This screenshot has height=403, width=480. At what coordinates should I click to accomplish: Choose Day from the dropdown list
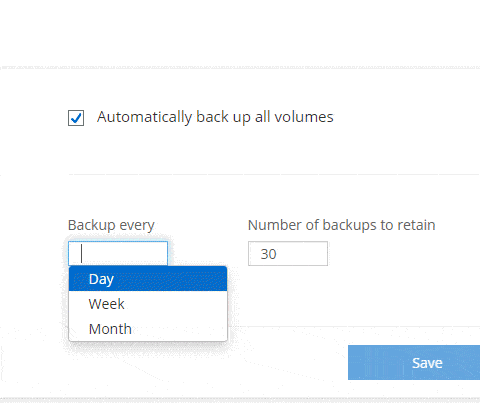pos(148,279)
